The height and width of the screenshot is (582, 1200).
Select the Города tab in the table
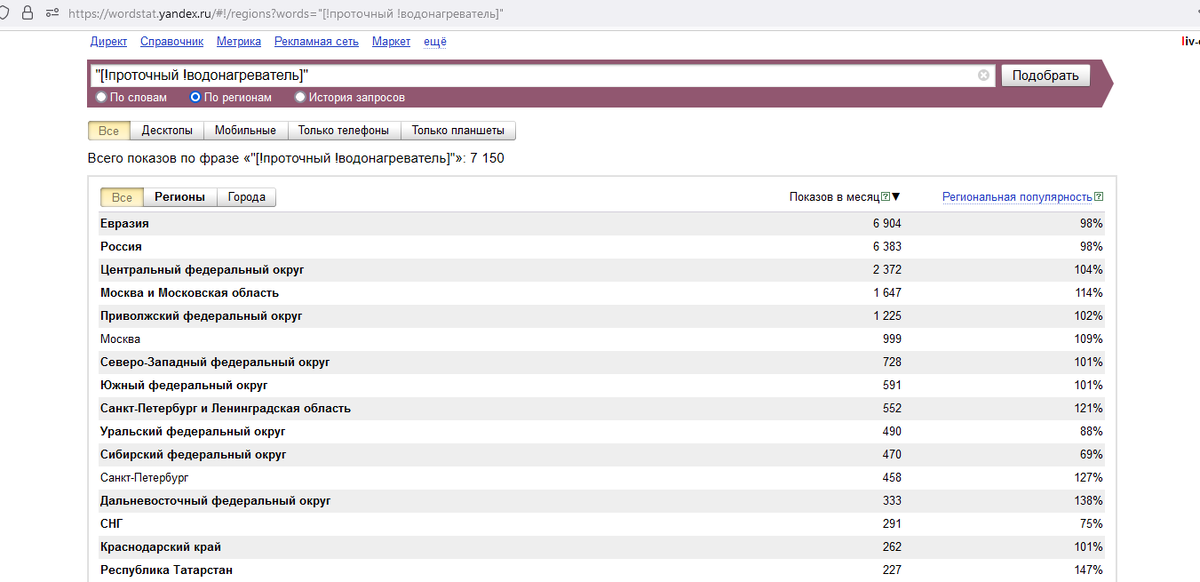pos(246,197)
